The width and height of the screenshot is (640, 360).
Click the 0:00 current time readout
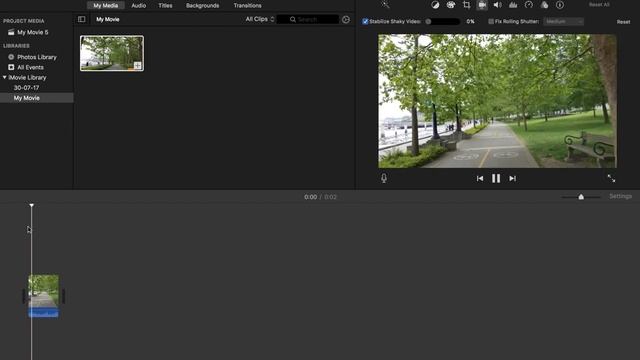click(310, 197)
